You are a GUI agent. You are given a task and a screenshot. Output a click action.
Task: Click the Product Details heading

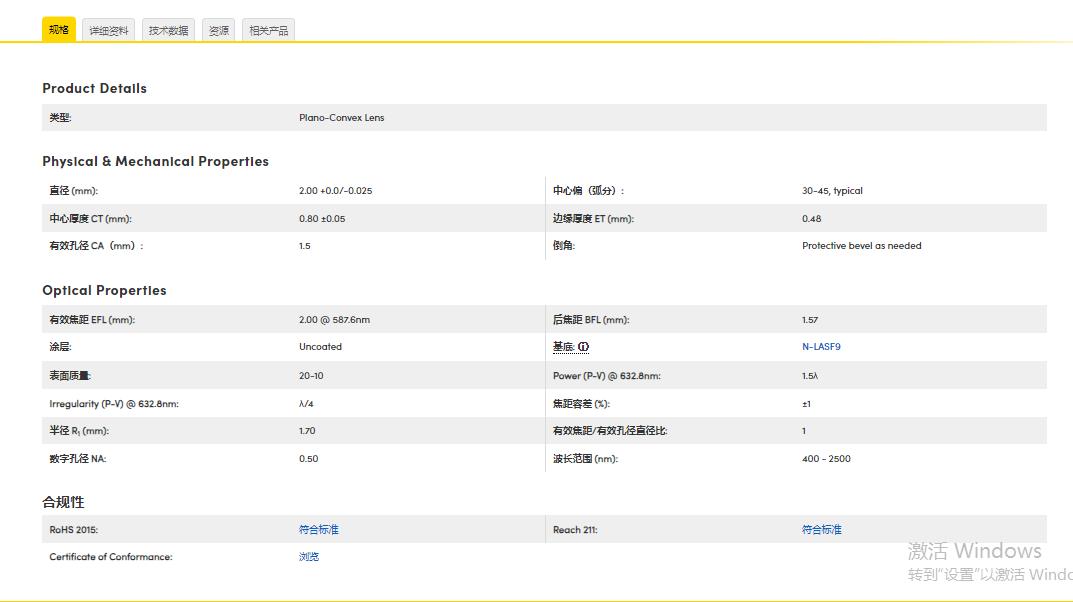[x=94, y=88]
